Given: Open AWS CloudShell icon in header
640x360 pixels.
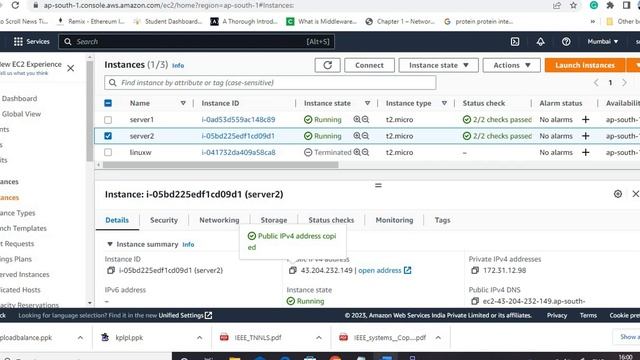Looking at the screenshot, I should pos(515,42).
